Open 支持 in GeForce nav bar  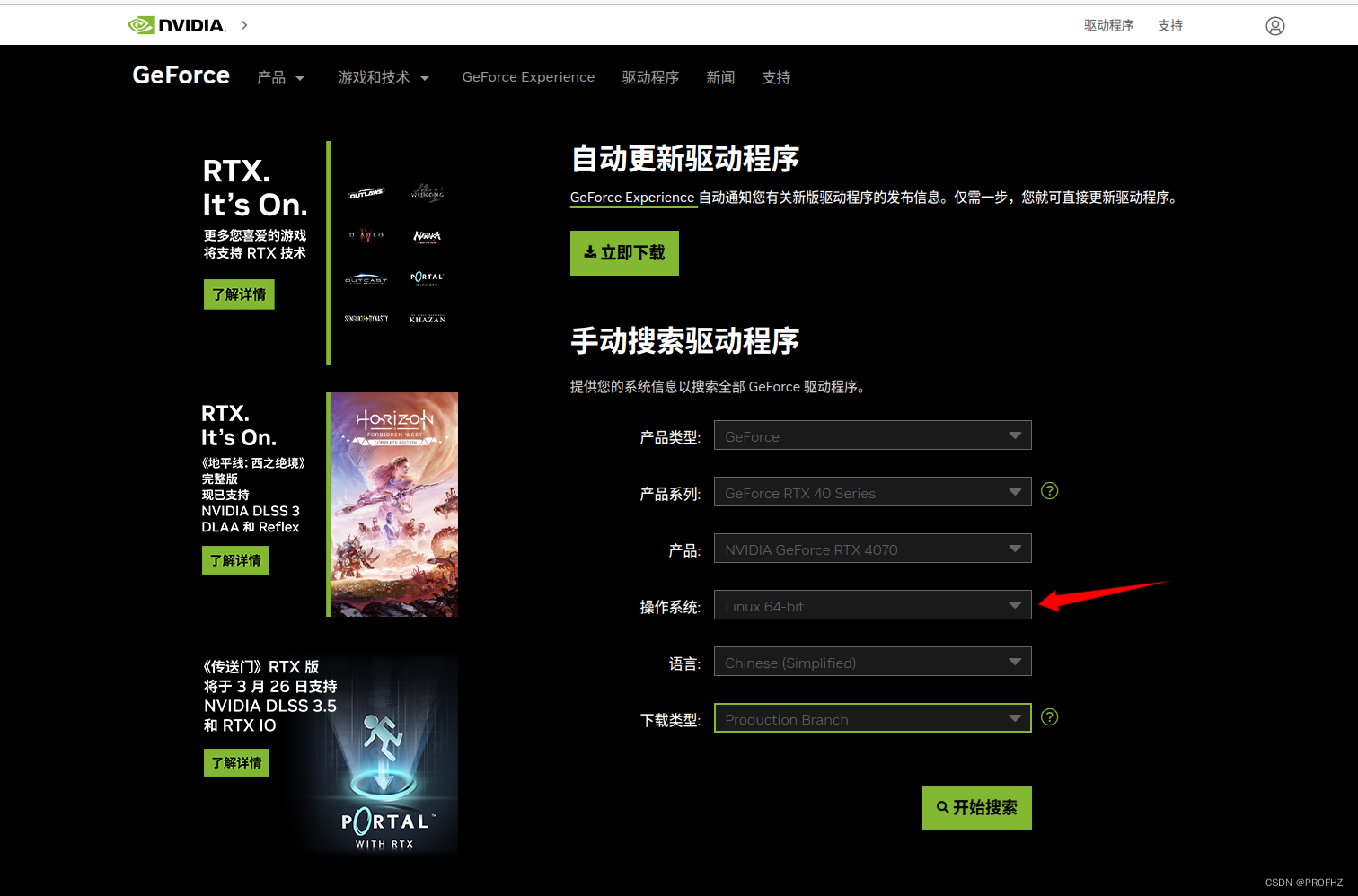(x=776, y=78)
